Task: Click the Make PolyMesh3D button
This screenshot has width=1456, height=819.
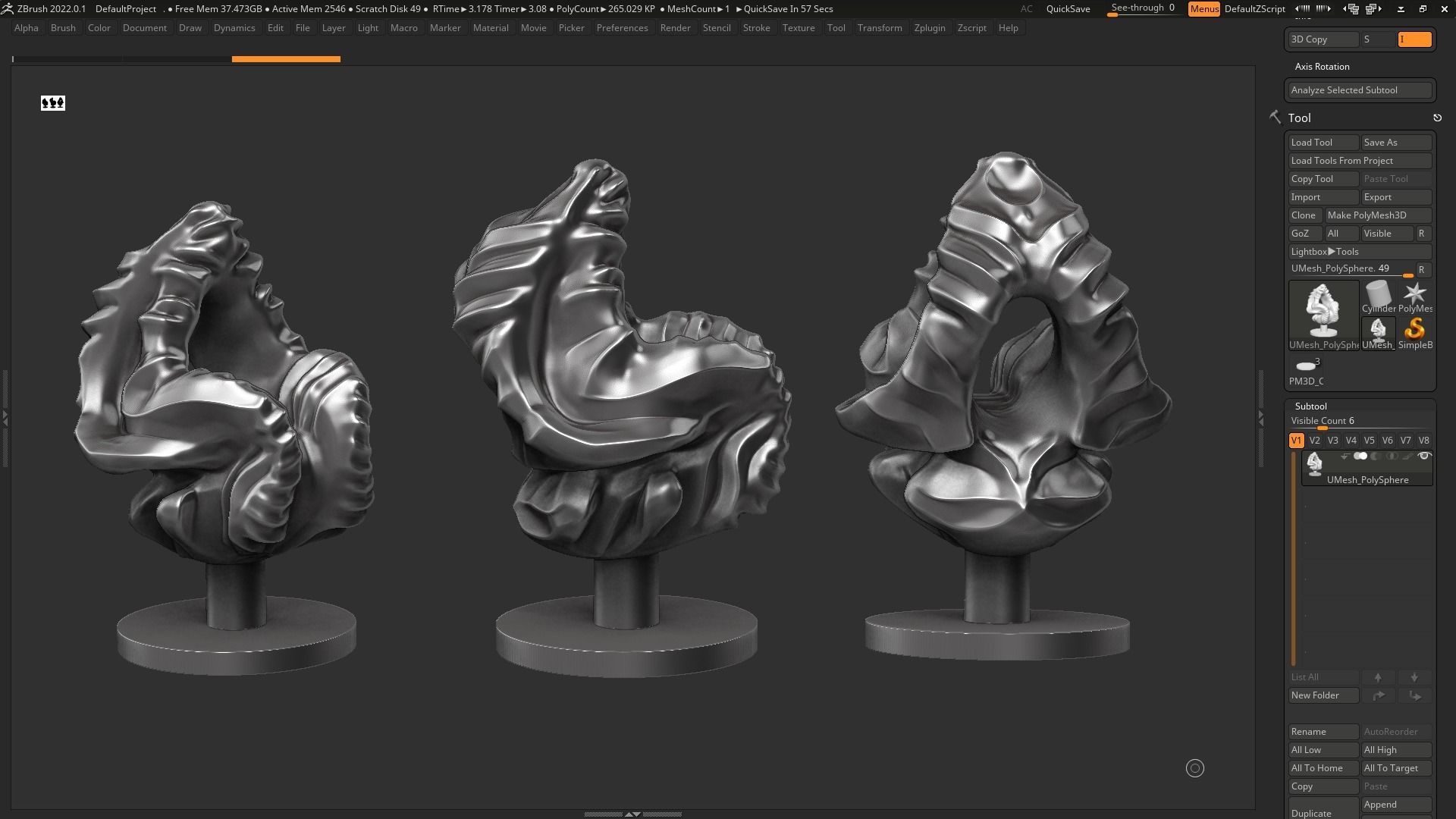Action: click(1378, 215)
